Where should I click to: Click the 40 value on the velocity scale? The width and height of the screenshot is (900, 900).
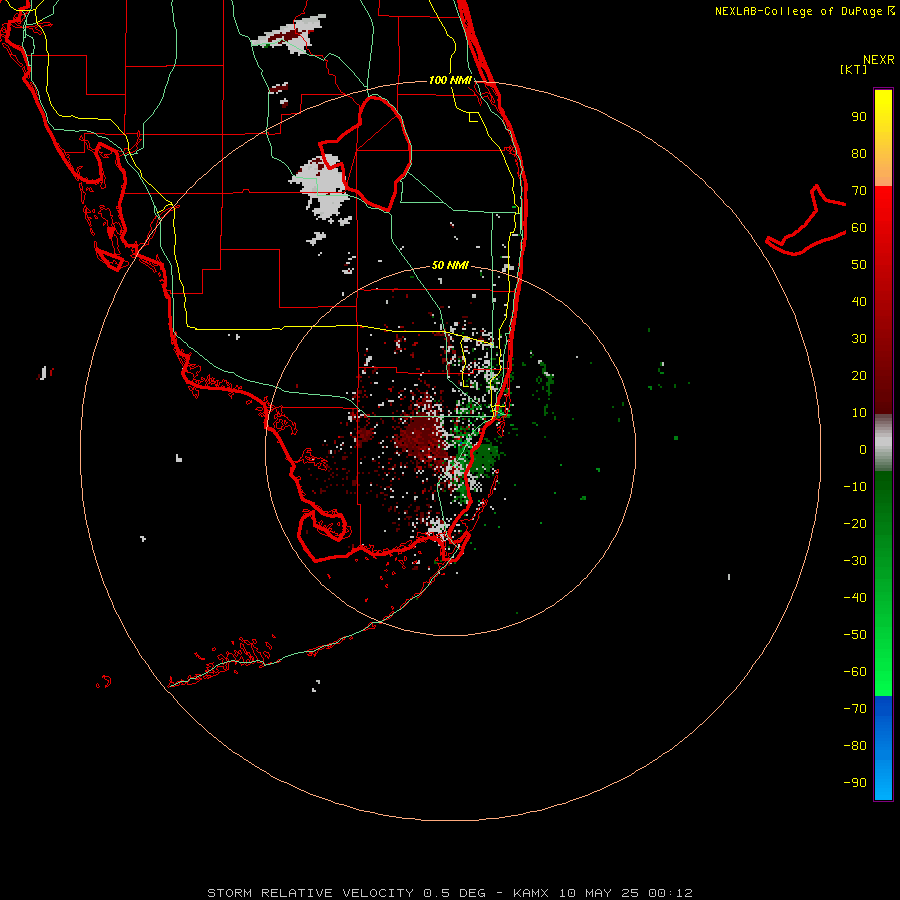pos(859,302)
